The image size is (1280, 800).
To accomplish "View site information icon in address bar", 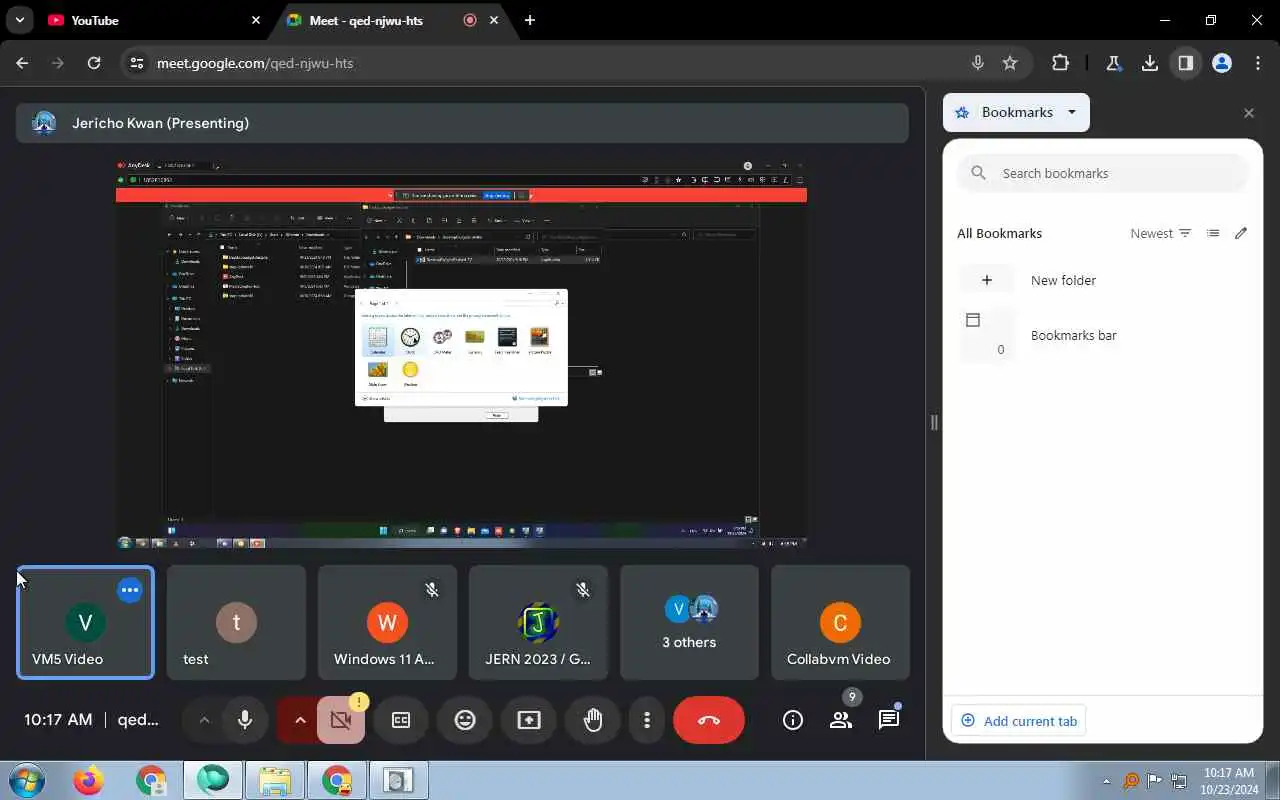I will tap(137, 63).
